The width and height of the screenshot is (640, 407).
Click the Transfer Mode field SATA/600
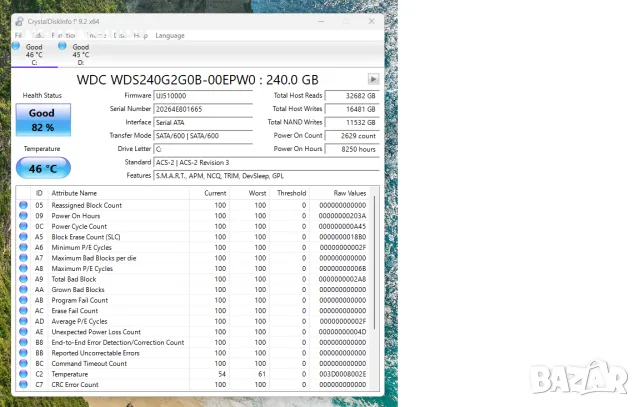click(x=203, y=136)
